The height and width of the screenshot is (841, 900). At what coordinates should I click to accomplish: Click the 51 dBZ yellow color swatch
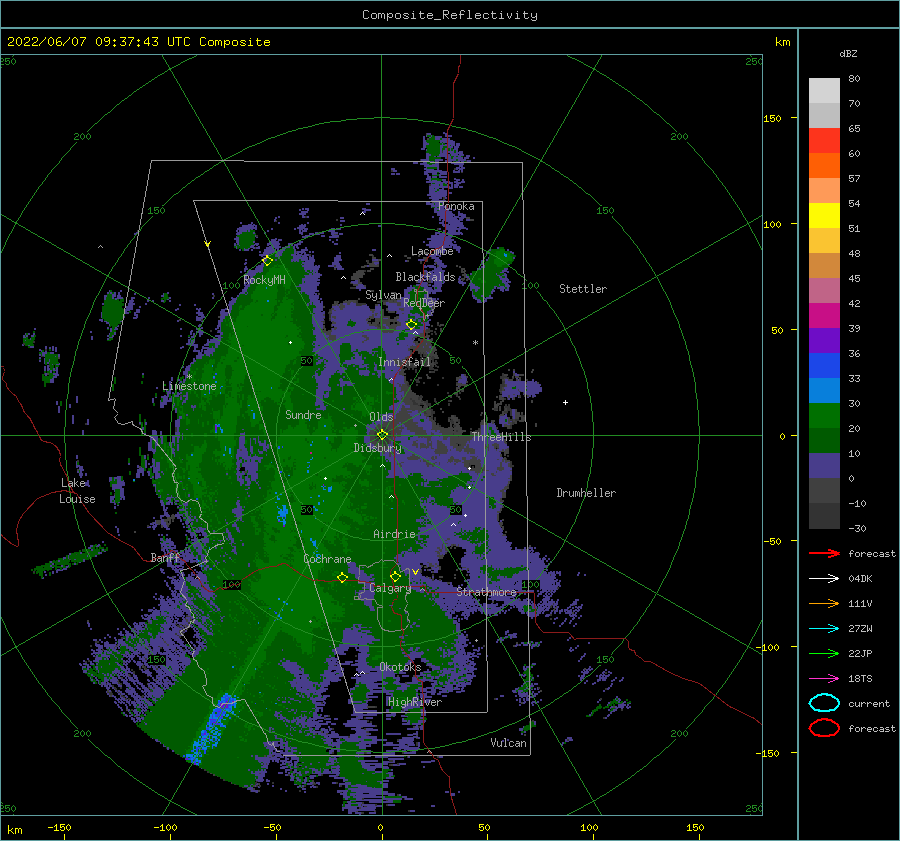pos(824,215)
